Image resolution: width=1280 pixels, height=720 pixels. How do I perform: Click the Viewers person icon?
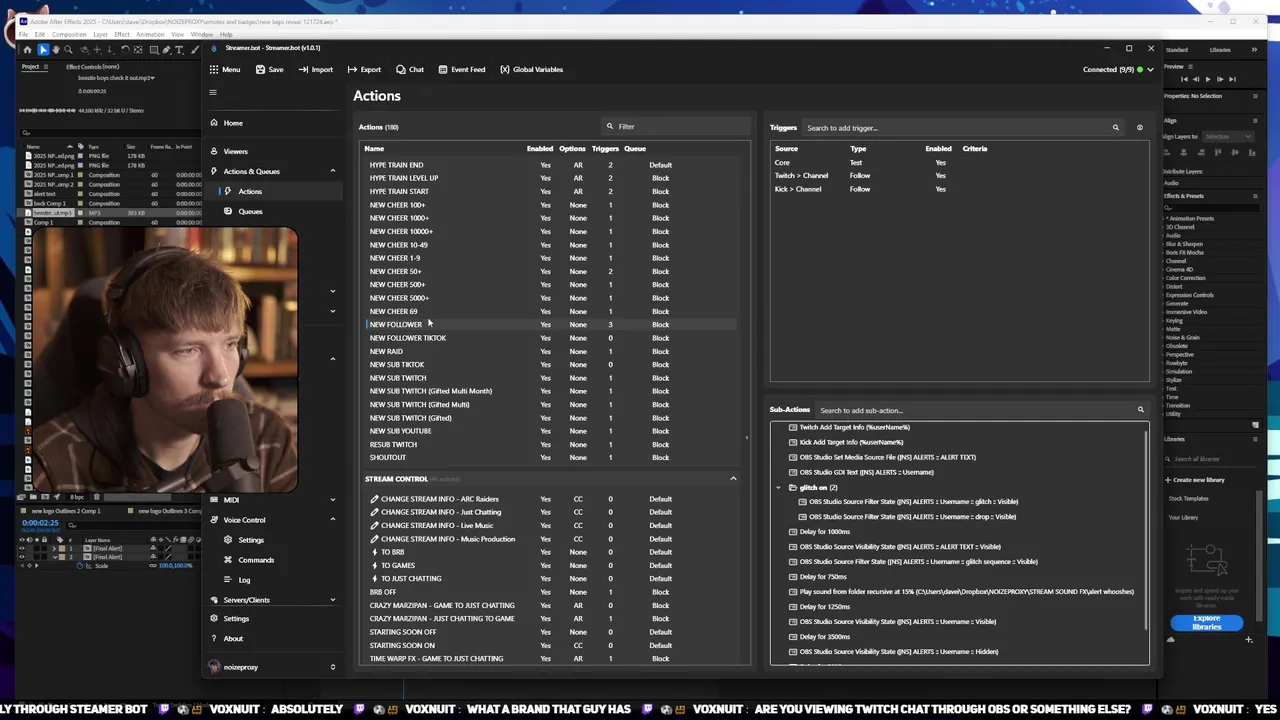[x=214, y=151]
